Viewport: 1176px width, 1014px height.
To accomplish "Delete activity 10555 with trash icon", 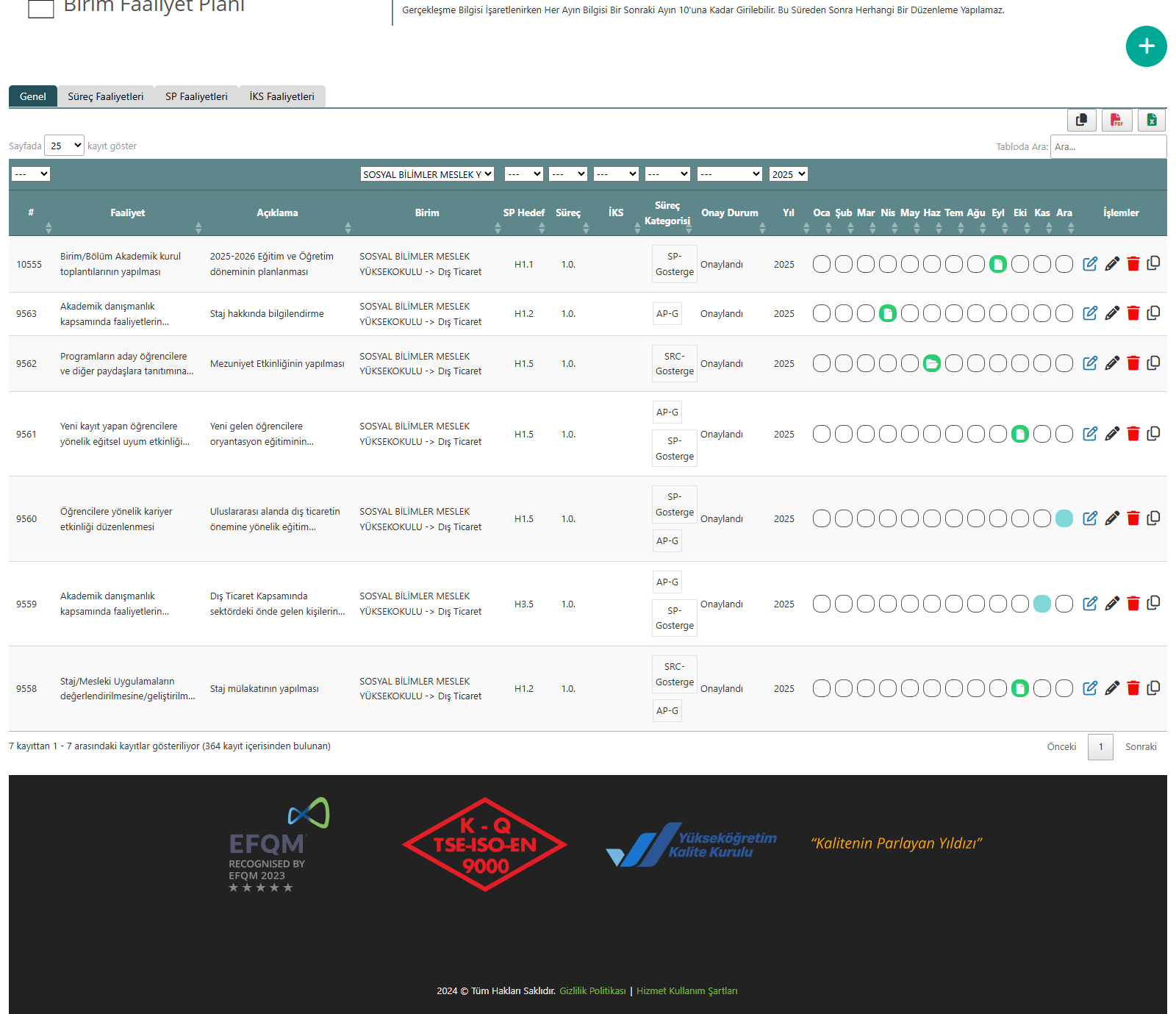I will 1133,264.
